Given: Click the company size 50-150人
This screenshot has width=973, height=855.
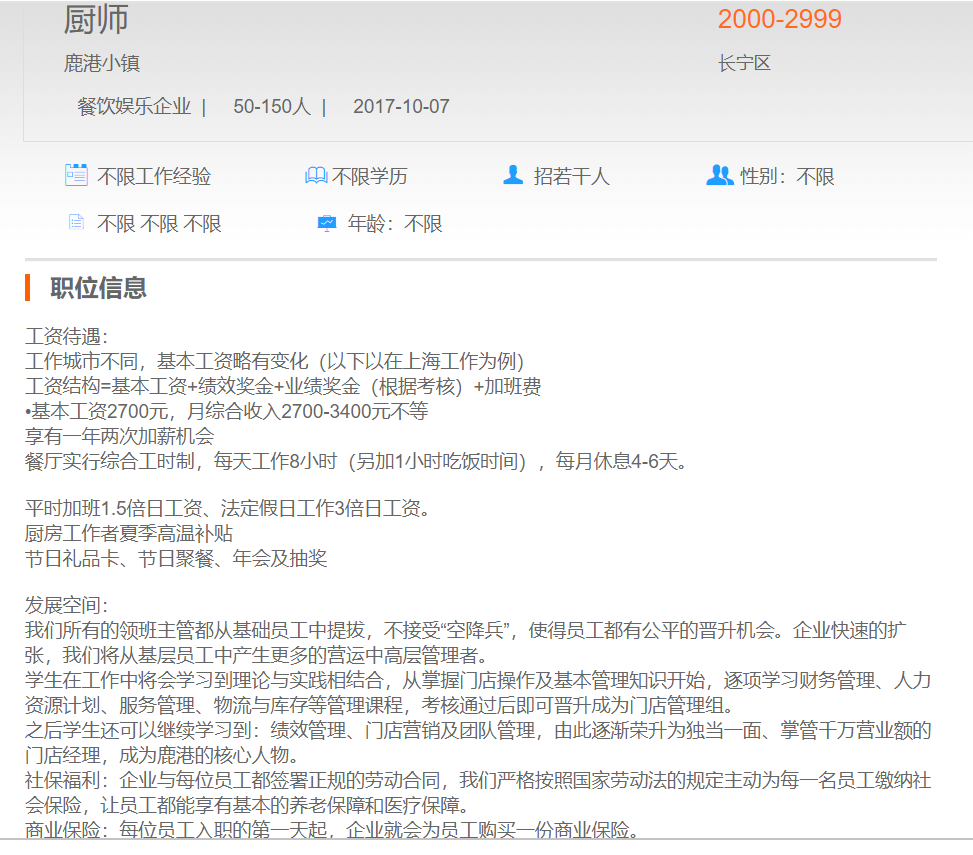Looking at the screenshot, I should click(x=272, y=106).
